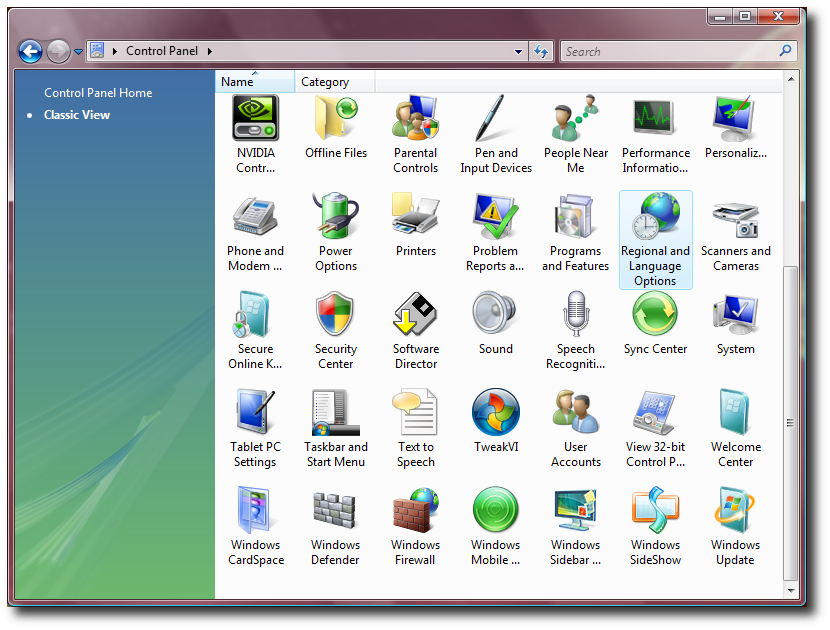Viewport: 830px width, 630px height.
Task: Open Windows SideShow
Action: pos(656,526)
